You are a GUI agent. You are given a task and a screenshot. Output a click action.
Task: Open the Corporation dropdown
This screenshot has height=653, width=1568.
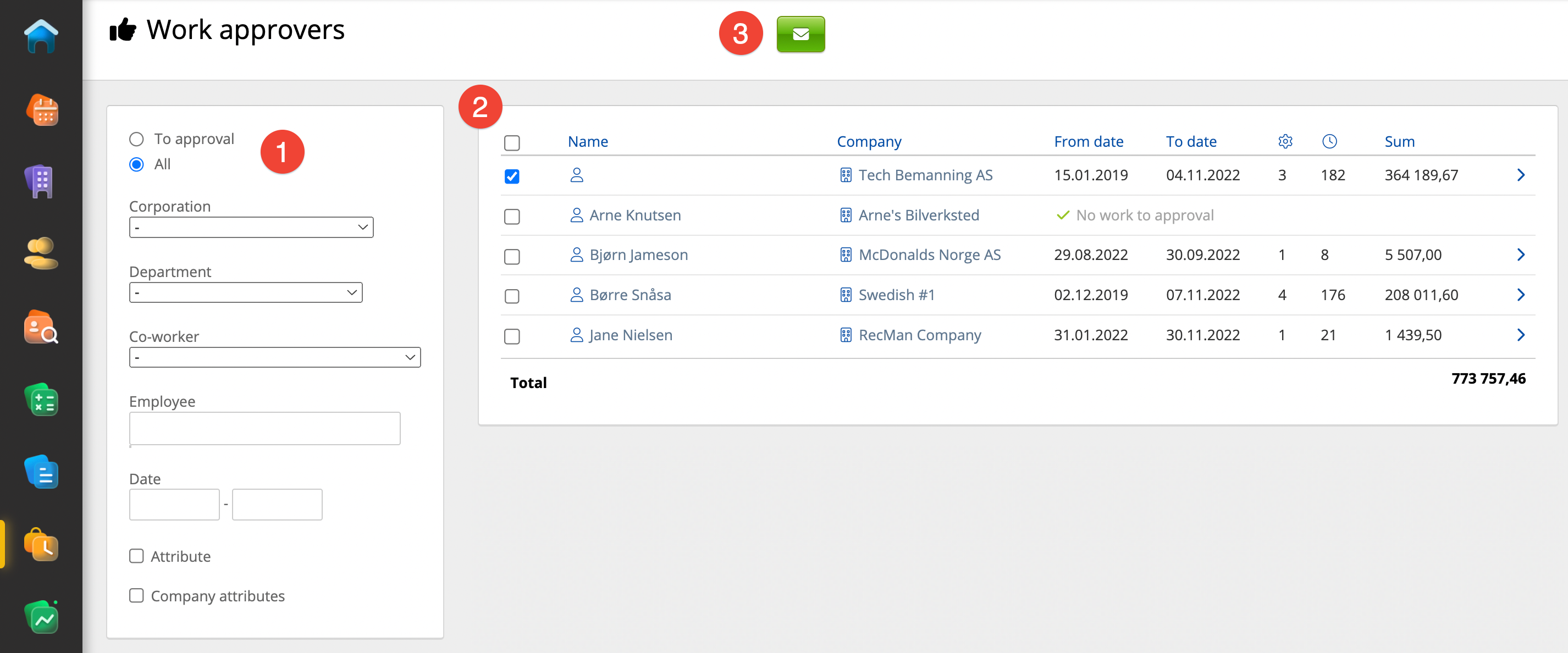coord(251,228)
